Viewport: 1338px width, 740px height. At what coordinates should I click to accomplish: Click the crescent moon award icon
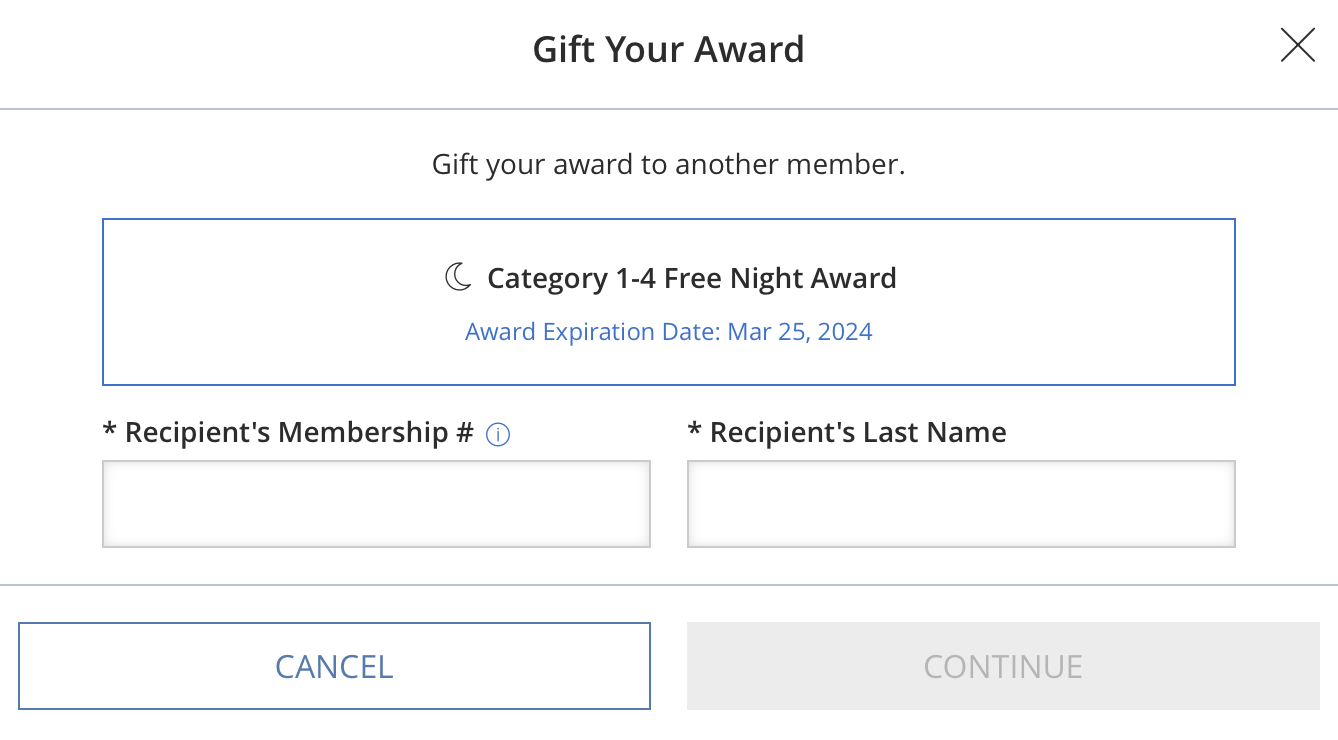pyautogui.click(x=458, y=277)
